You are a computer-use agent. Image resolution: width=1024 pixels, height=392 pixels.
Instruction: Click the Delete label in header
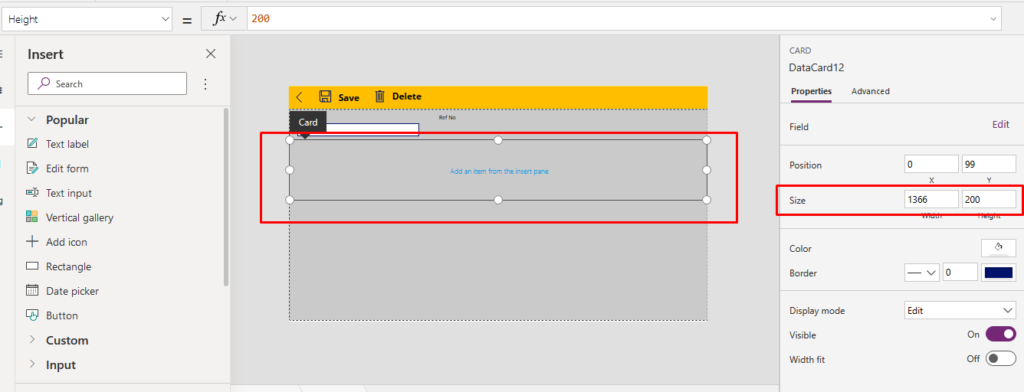pos(406,97)
